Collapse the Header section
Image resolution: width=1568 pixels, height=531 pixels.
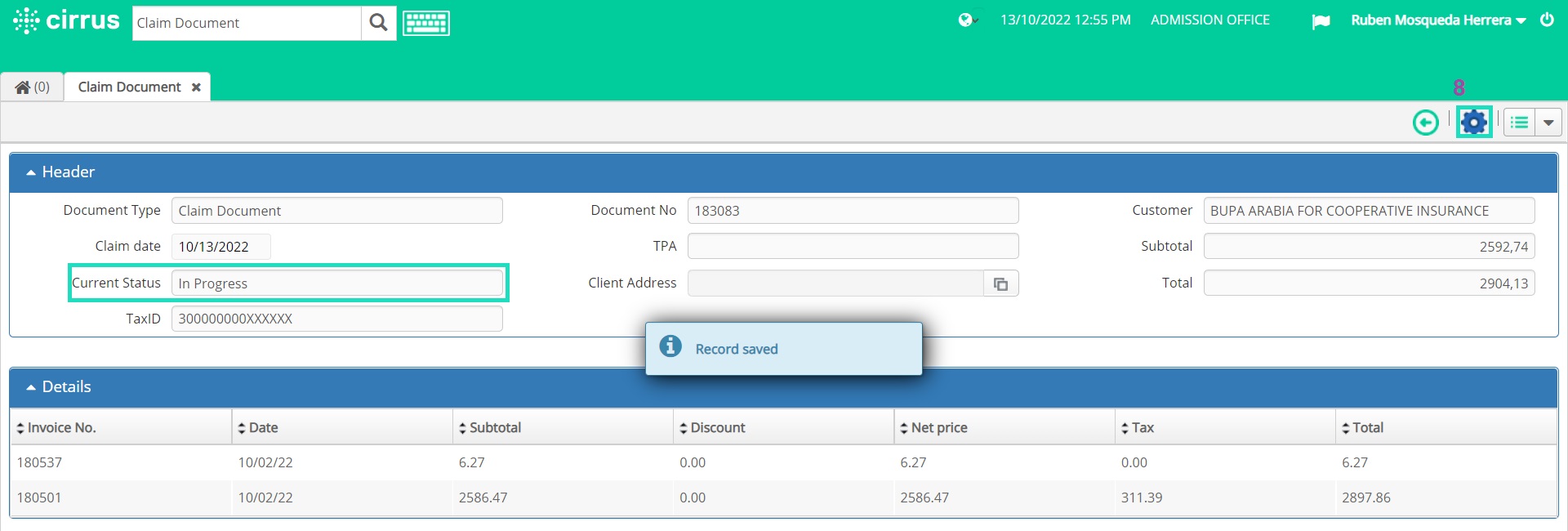pyautogui.click(x=60, y=172)
